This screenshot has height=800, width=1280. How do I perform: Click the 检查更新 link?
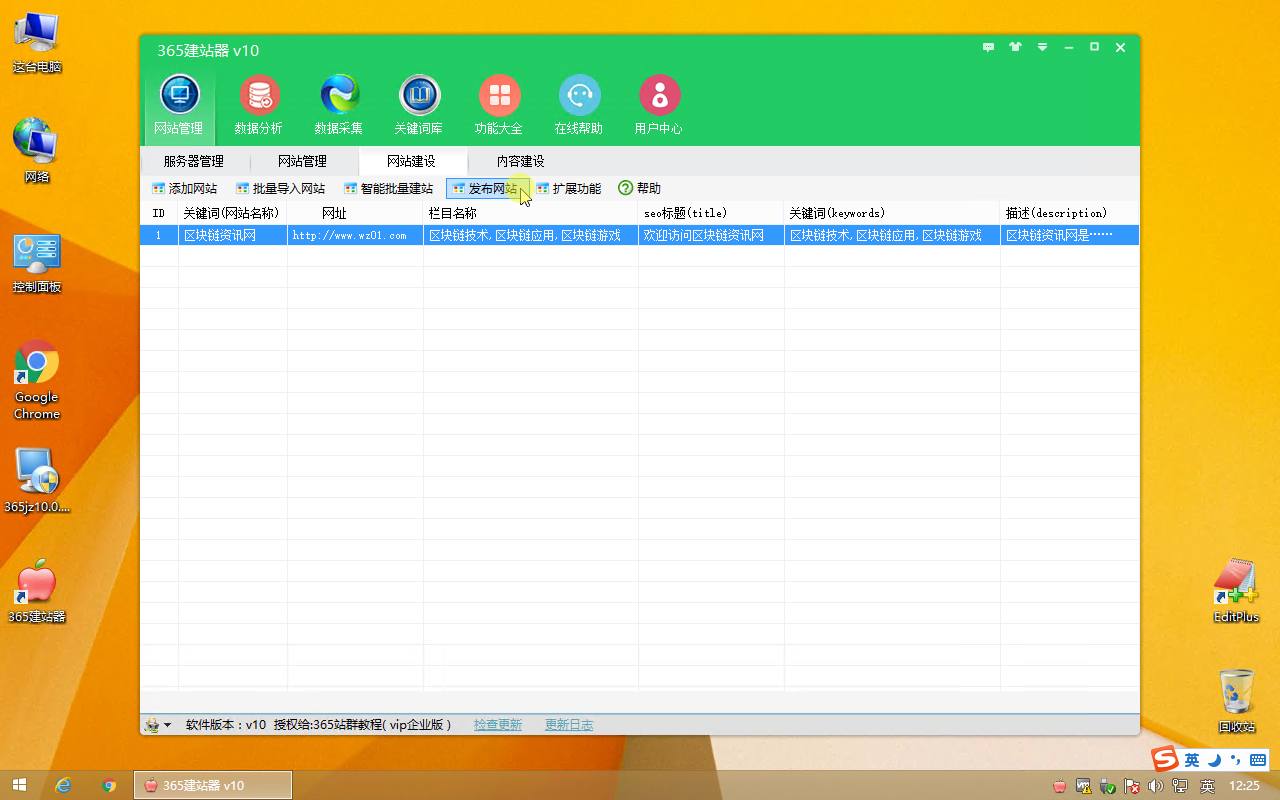click(x=498, y=724)
